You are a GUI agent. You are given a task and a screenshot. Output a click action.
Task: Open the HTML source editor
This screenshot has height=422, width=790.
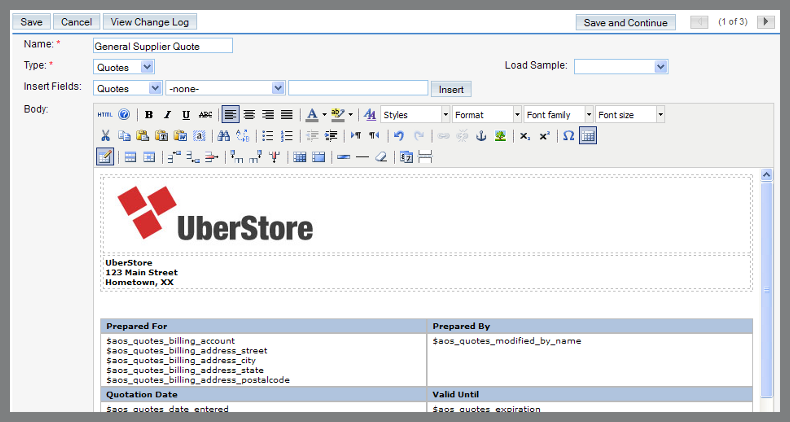coord(105,115)
